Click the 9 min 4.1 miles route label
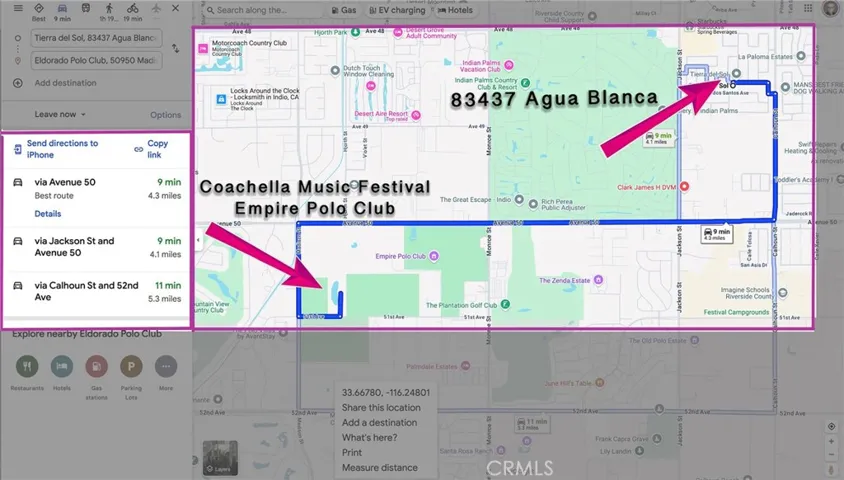 (x=658, y=138)
